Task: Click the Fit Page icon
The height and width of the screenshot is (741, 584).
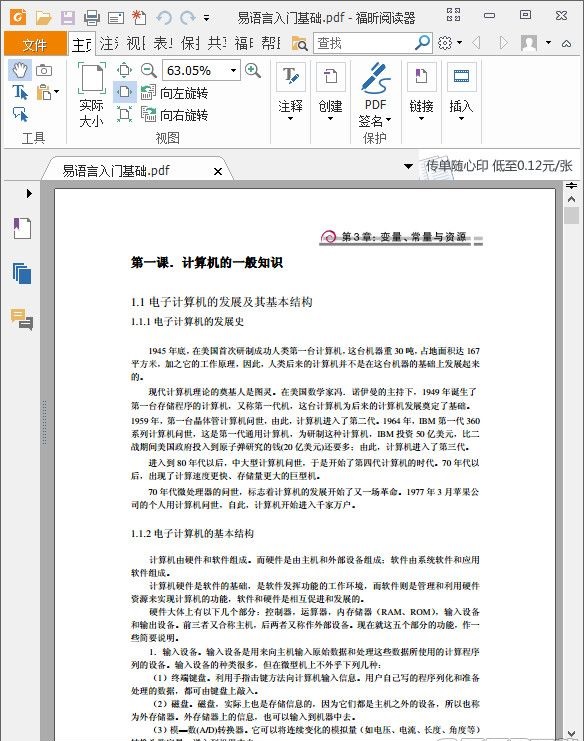Action: click(124, 70)
